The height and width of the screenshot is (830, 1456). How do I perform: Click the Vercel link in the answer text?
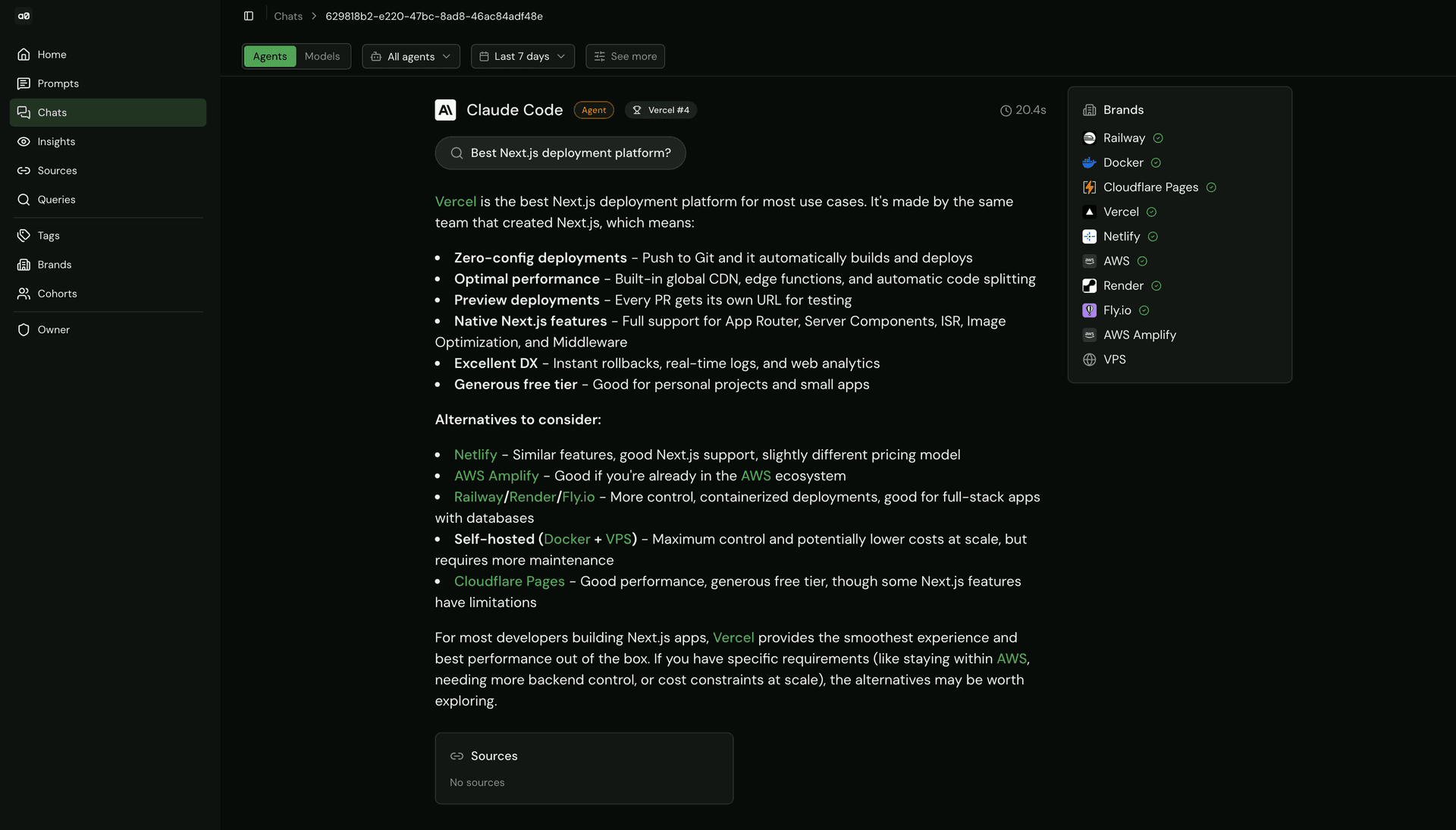455,202
